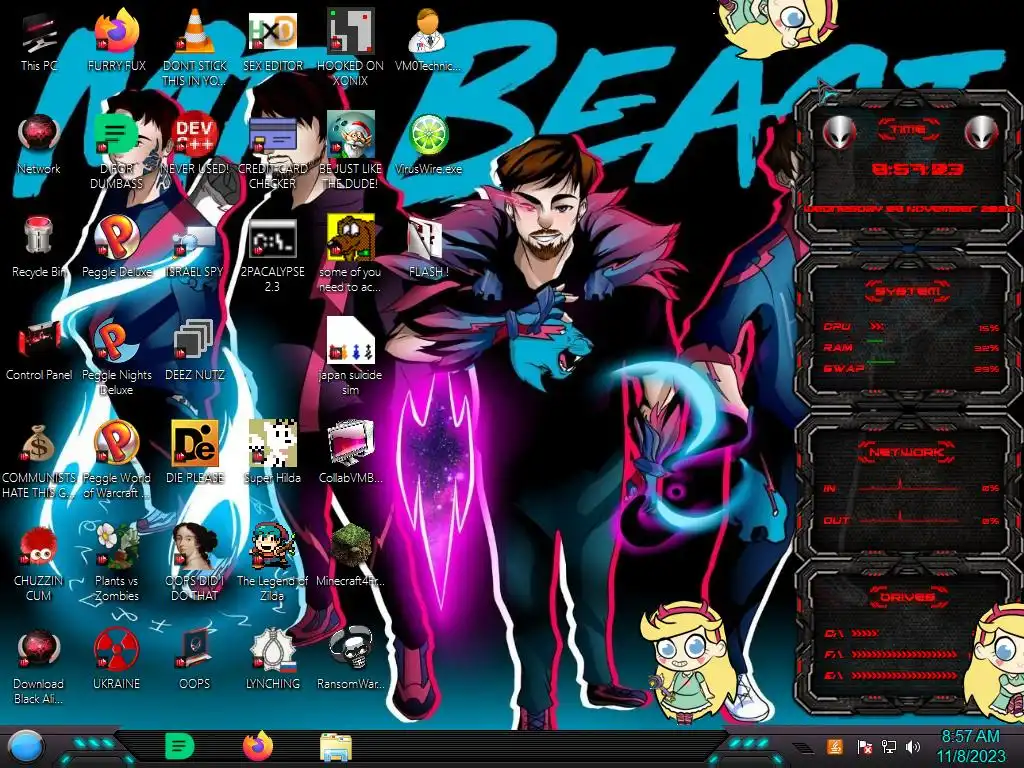The height and width of the screenshot is (768, 1024).
Task: Select the COMMUNISTS HATE THIS money bag icon
Action: [39, 461]
